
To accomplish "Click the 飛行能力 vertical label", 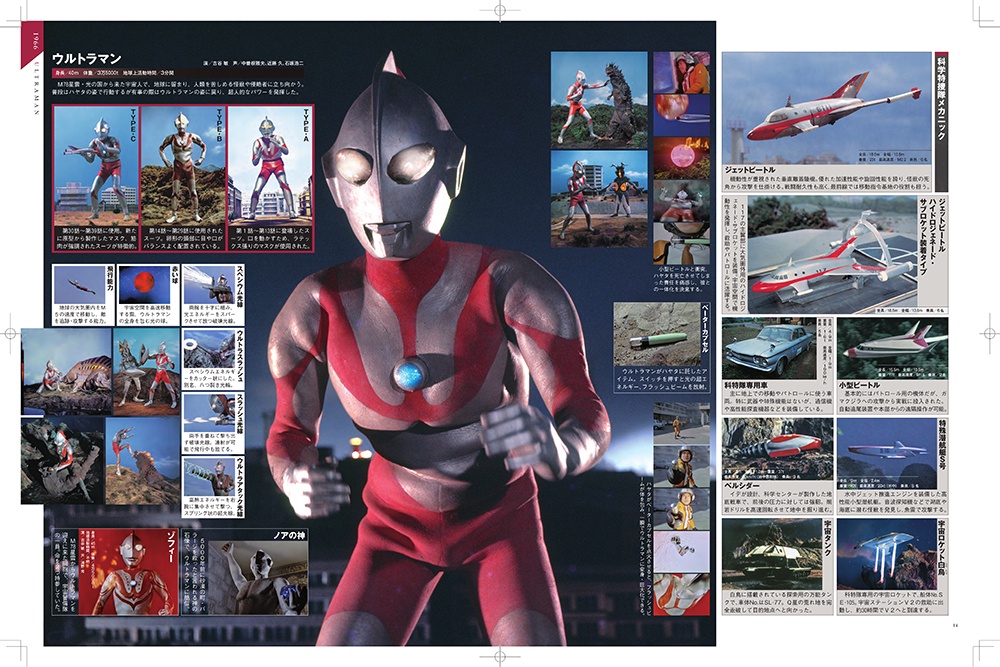I will click(110, 279).
